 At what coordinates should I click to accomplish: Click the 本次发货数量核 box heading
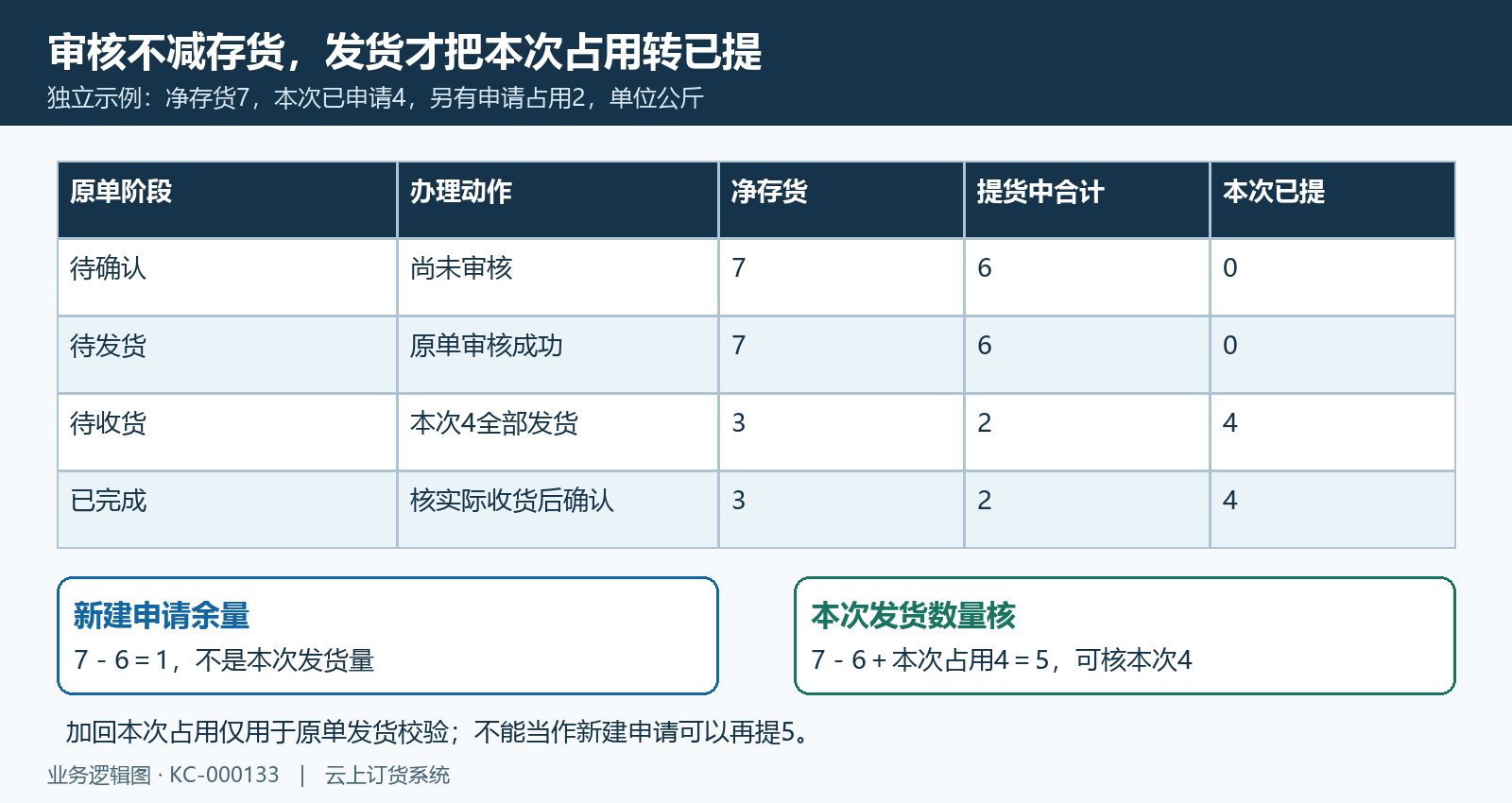pyautogui.click(x=913, y=616)
